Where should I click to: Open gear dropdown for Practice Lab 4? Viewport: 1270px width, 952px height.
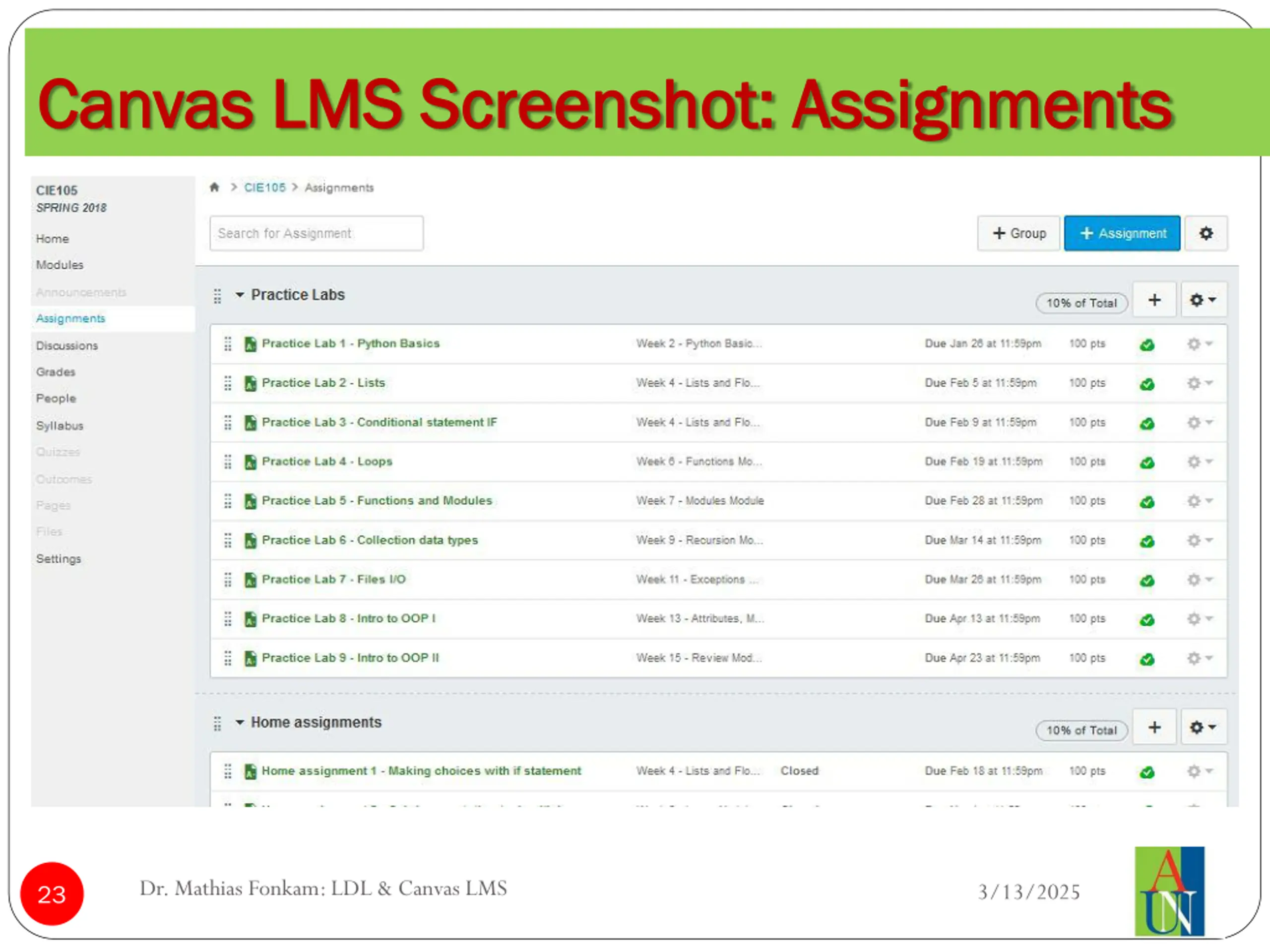[1200, 462]
